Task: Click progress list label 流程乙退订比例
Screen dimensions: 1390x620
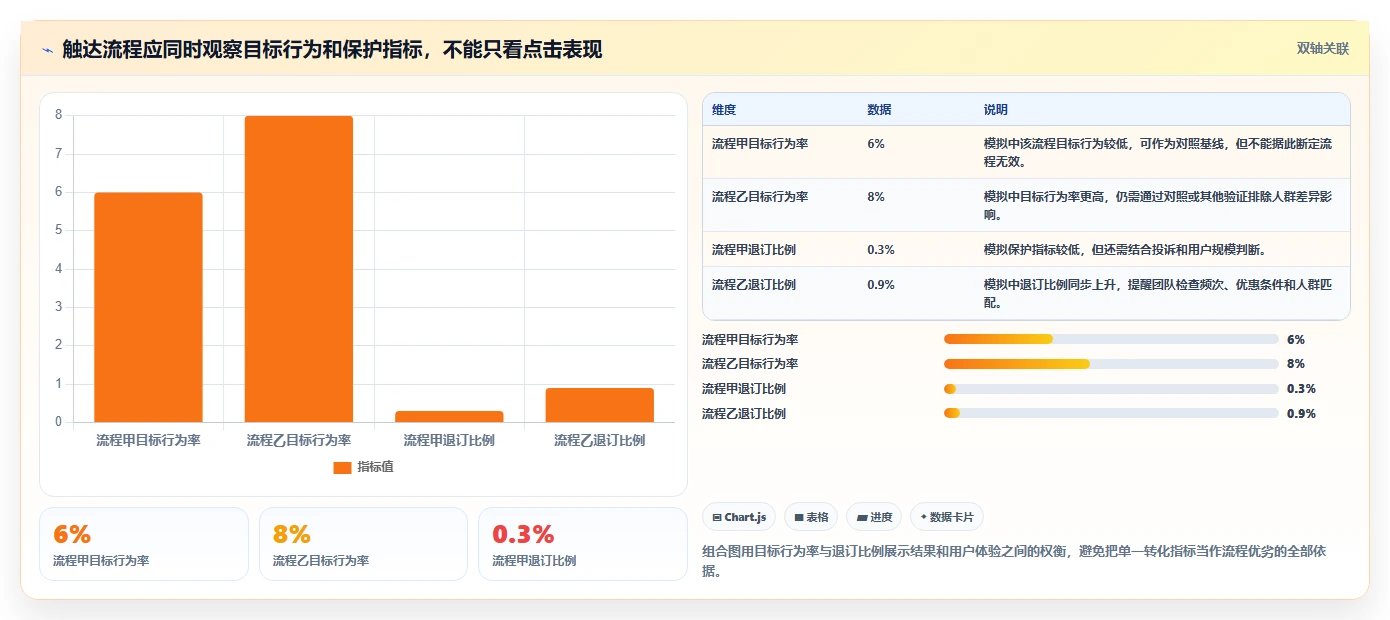Action: click(744, 414)
